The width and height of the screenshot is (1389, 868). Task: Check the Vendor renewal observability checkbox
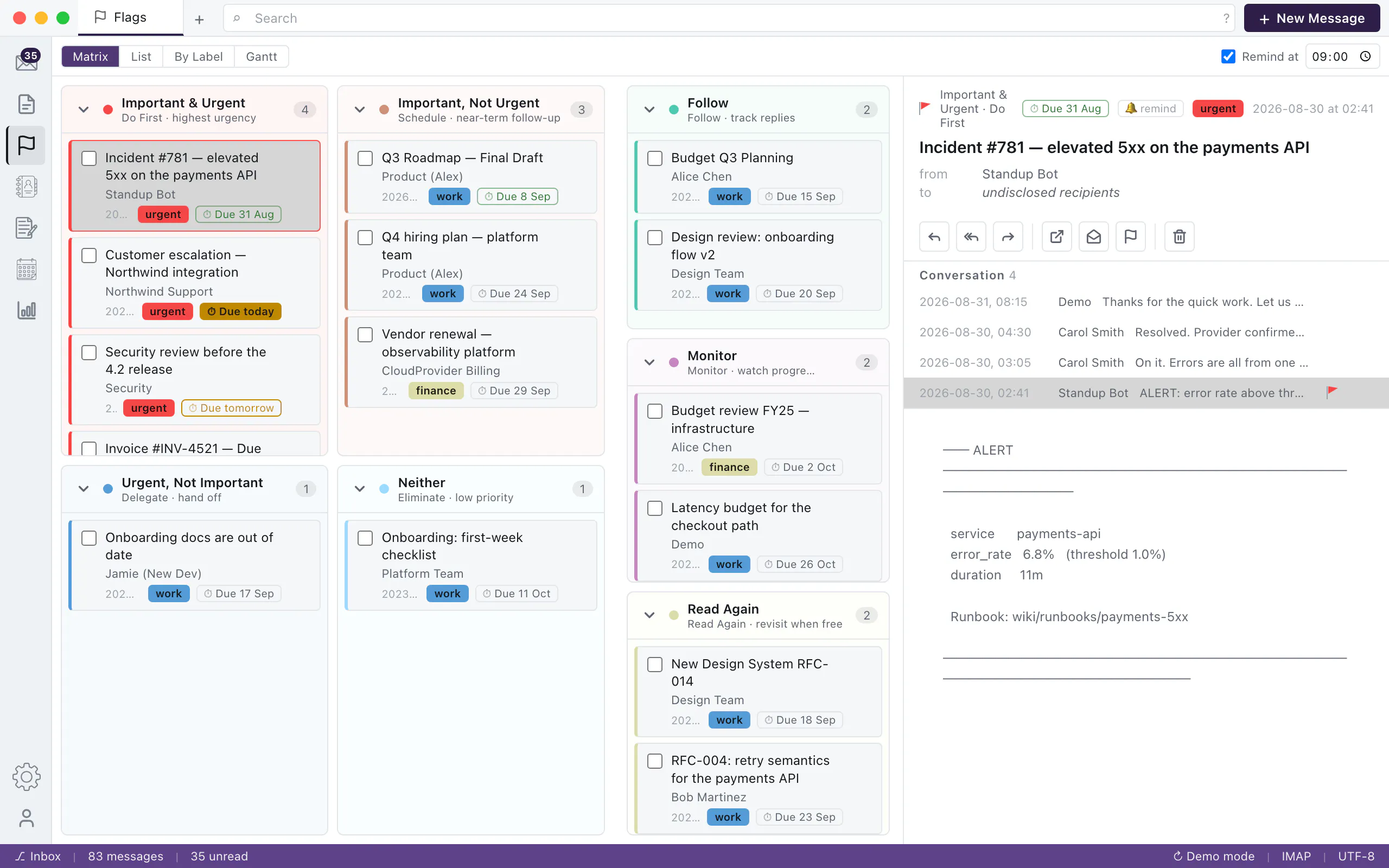[x=365, y=335]
